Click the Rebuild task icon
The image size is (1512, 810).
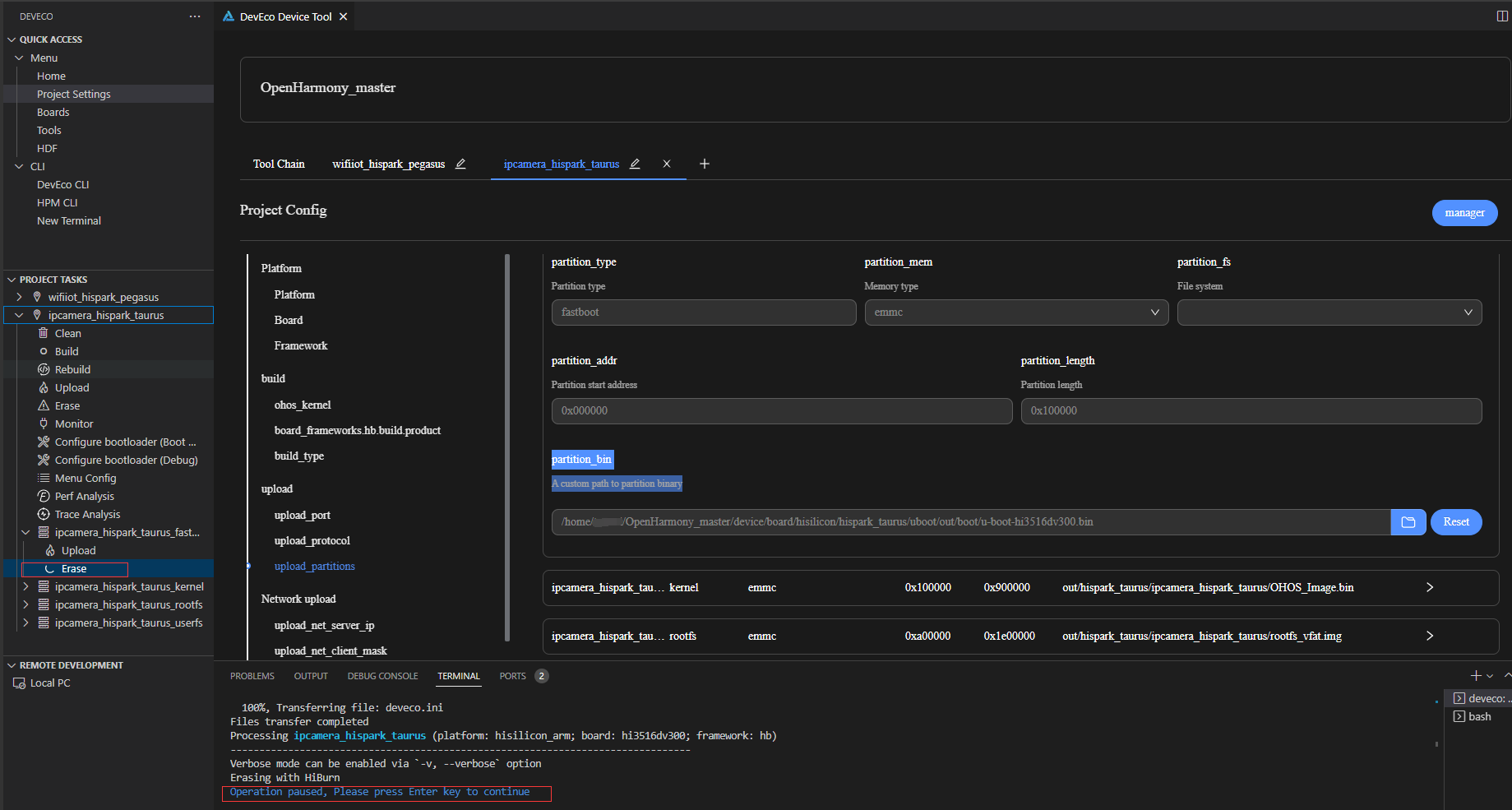click(44, 369)
